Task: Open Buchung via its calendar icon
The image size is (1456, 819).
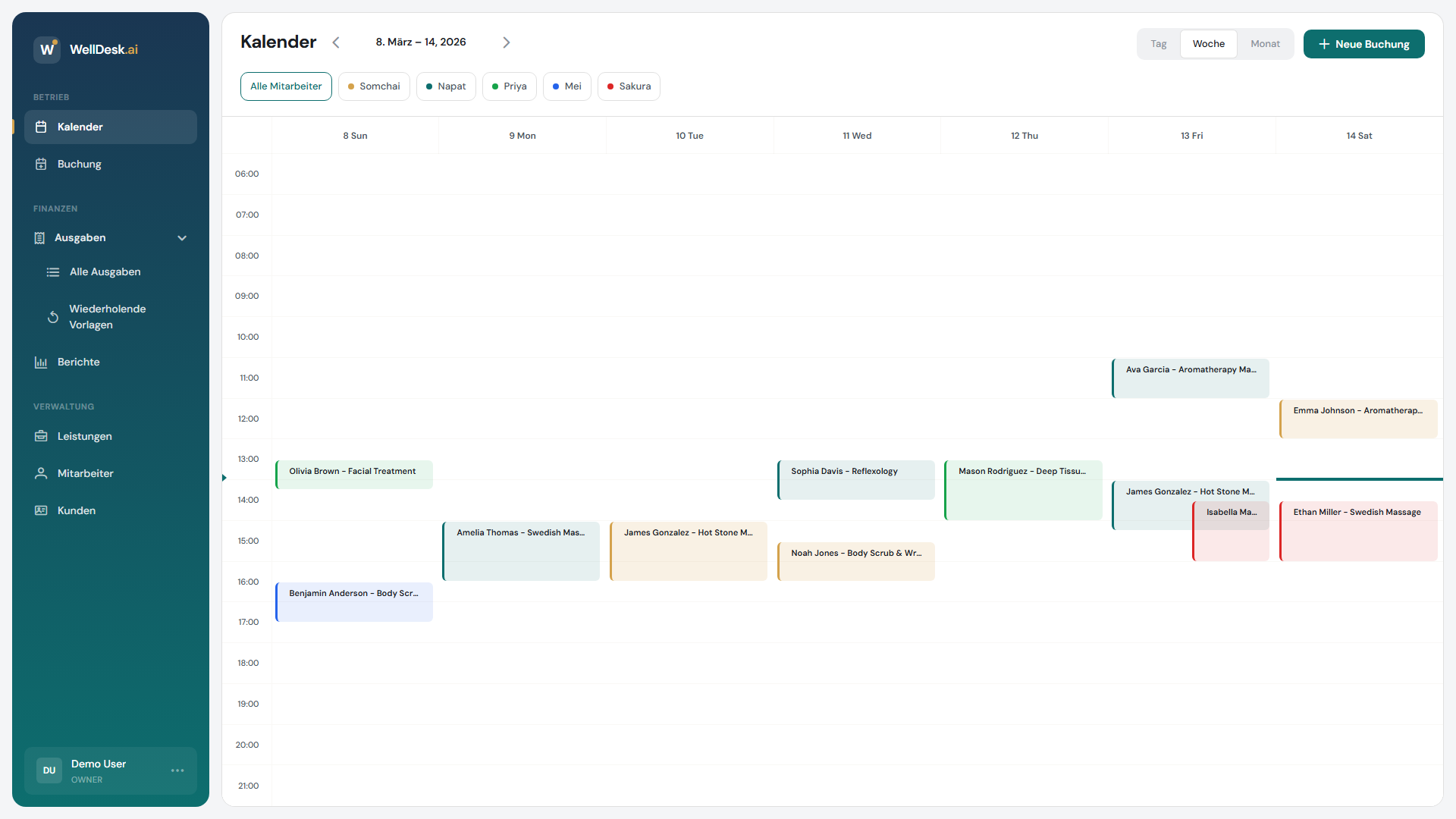Action: (41, 164)
